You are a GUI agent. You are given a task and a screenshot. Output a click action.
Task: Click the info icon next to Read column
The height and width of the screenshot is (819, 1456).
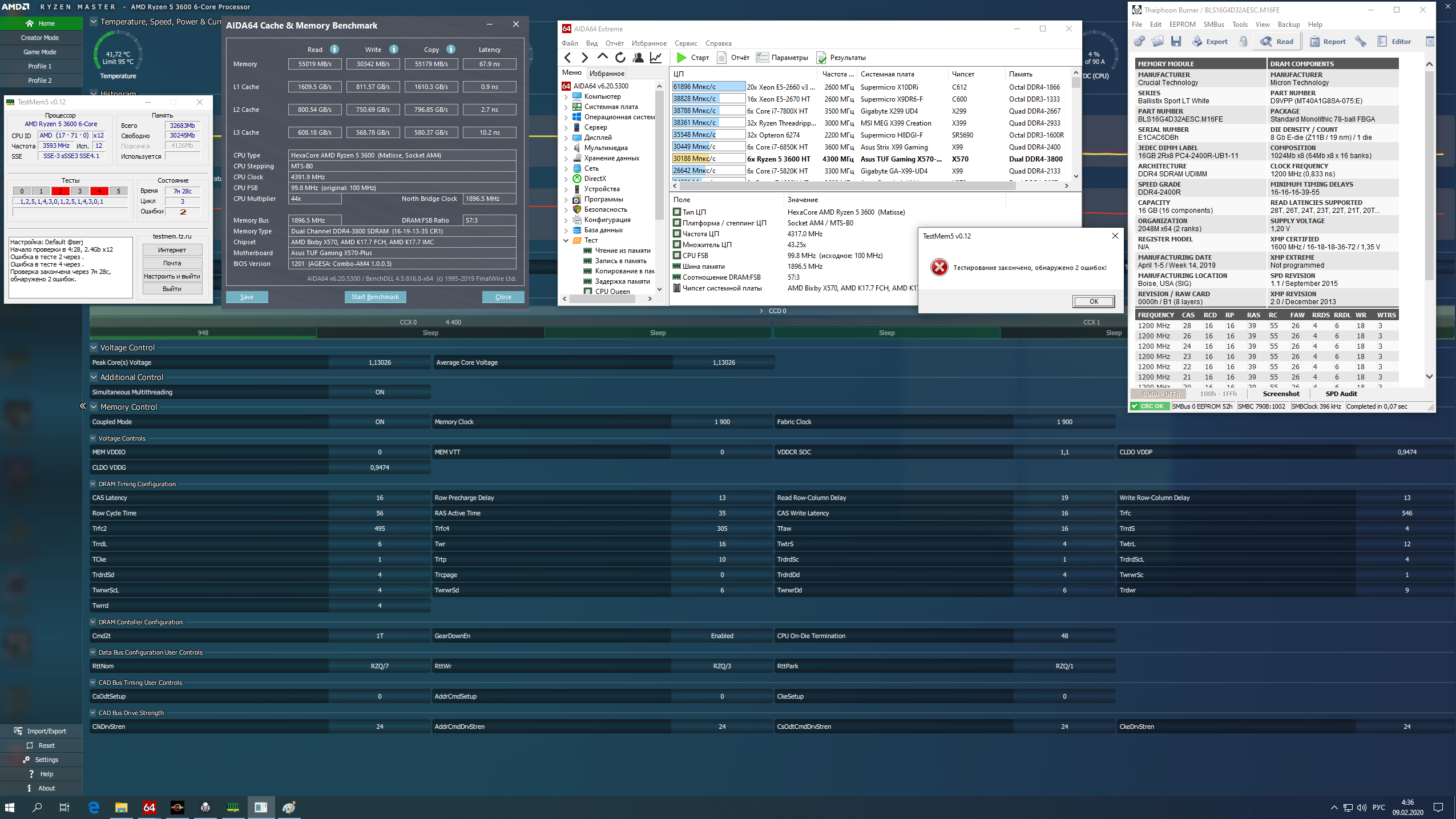click(334, 49)
